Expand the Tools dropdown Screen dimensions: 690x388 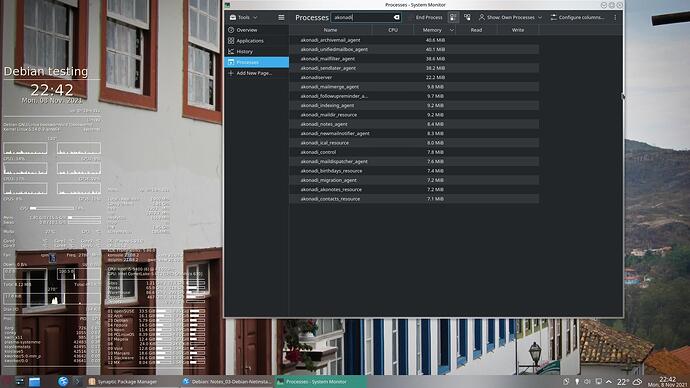pos(244,17)
